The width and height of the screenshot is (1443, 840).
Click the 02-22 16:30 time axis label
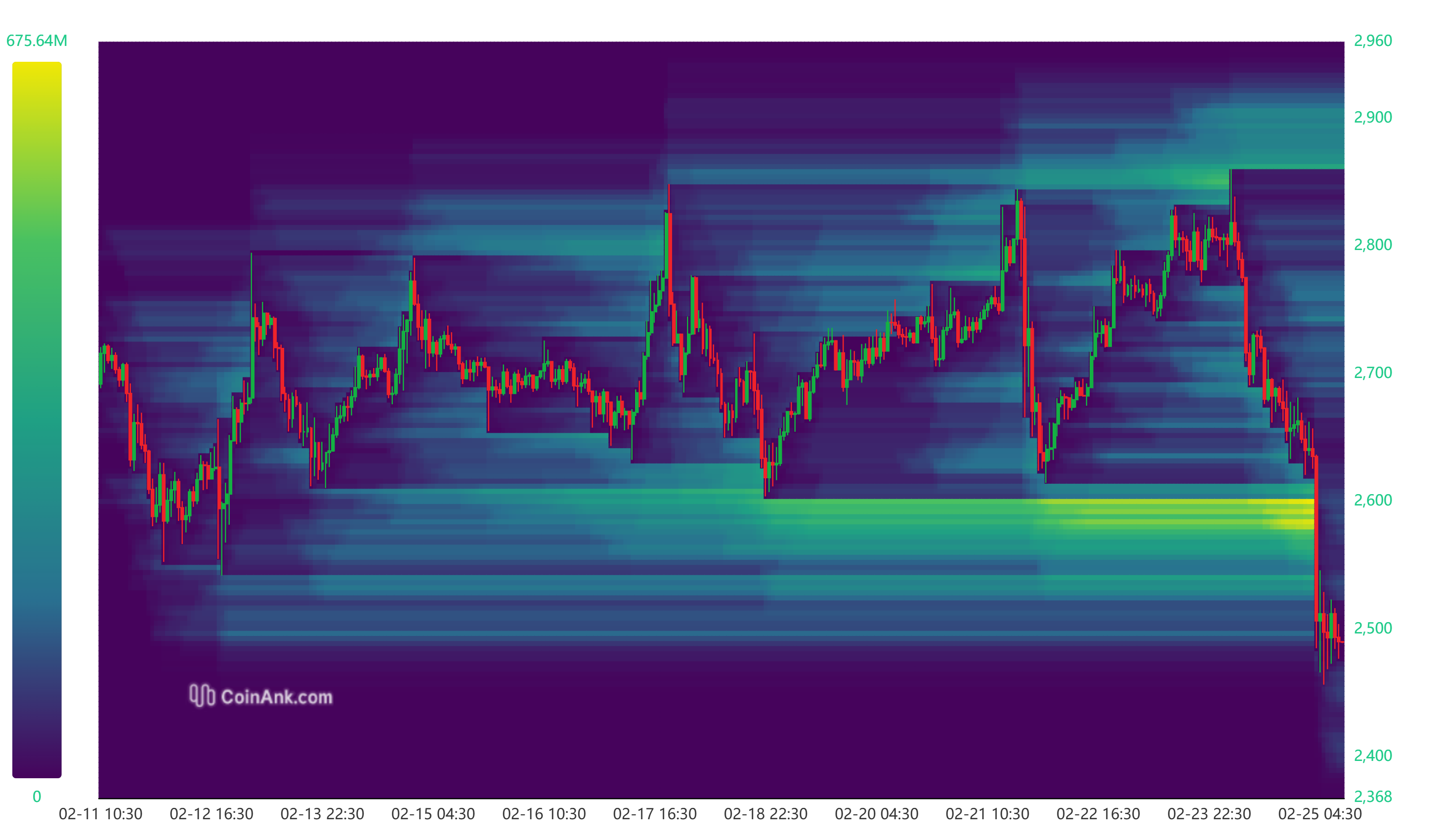pos(1098,814)
